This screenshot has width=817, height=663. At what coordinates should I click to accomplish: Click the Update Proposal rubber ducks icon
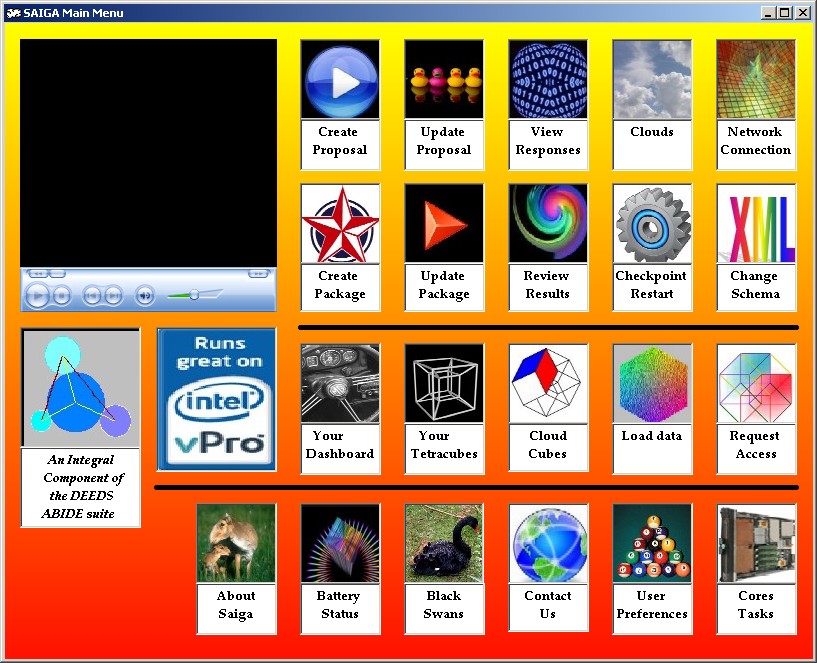[x=444, y=80]
